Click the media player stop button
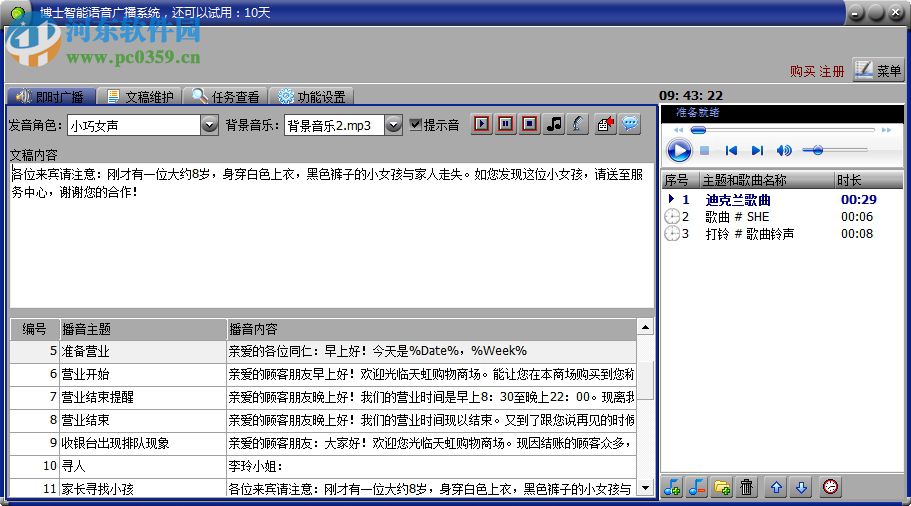This screenshot has width=911, height=506. [704, 150]
